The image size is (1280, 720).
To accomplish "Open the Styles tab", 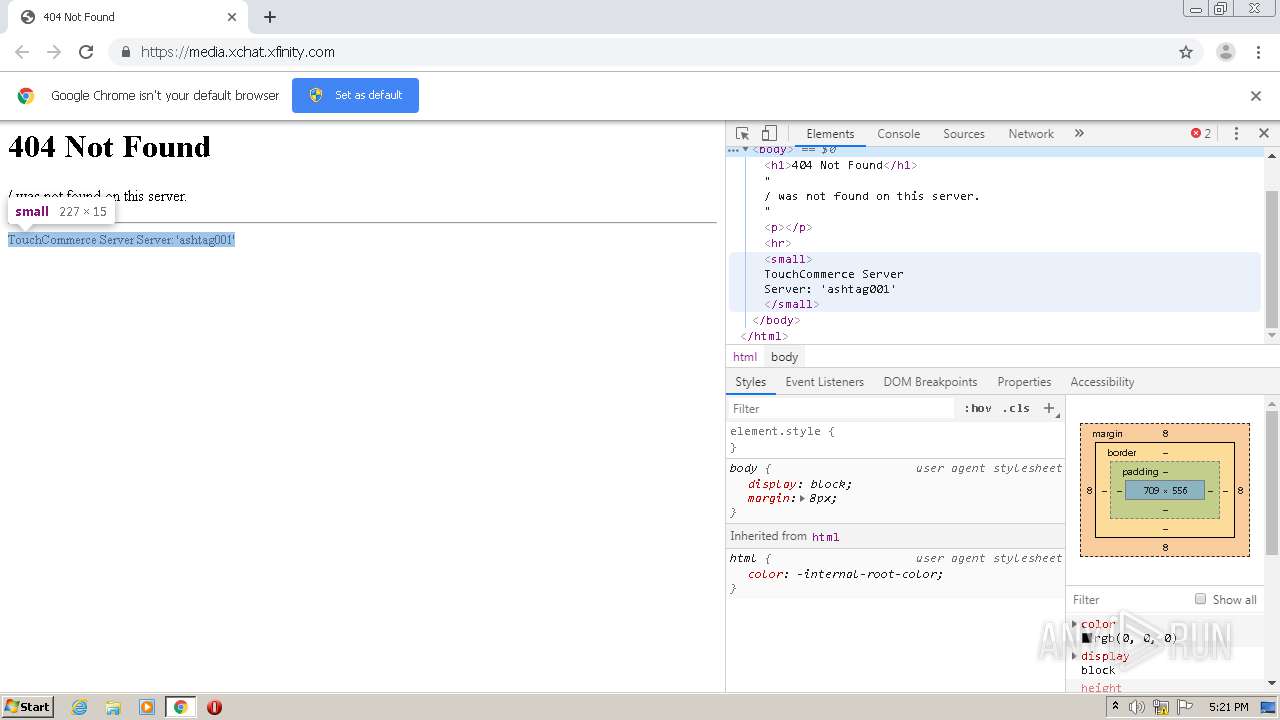I will click(x=750, y=382).
